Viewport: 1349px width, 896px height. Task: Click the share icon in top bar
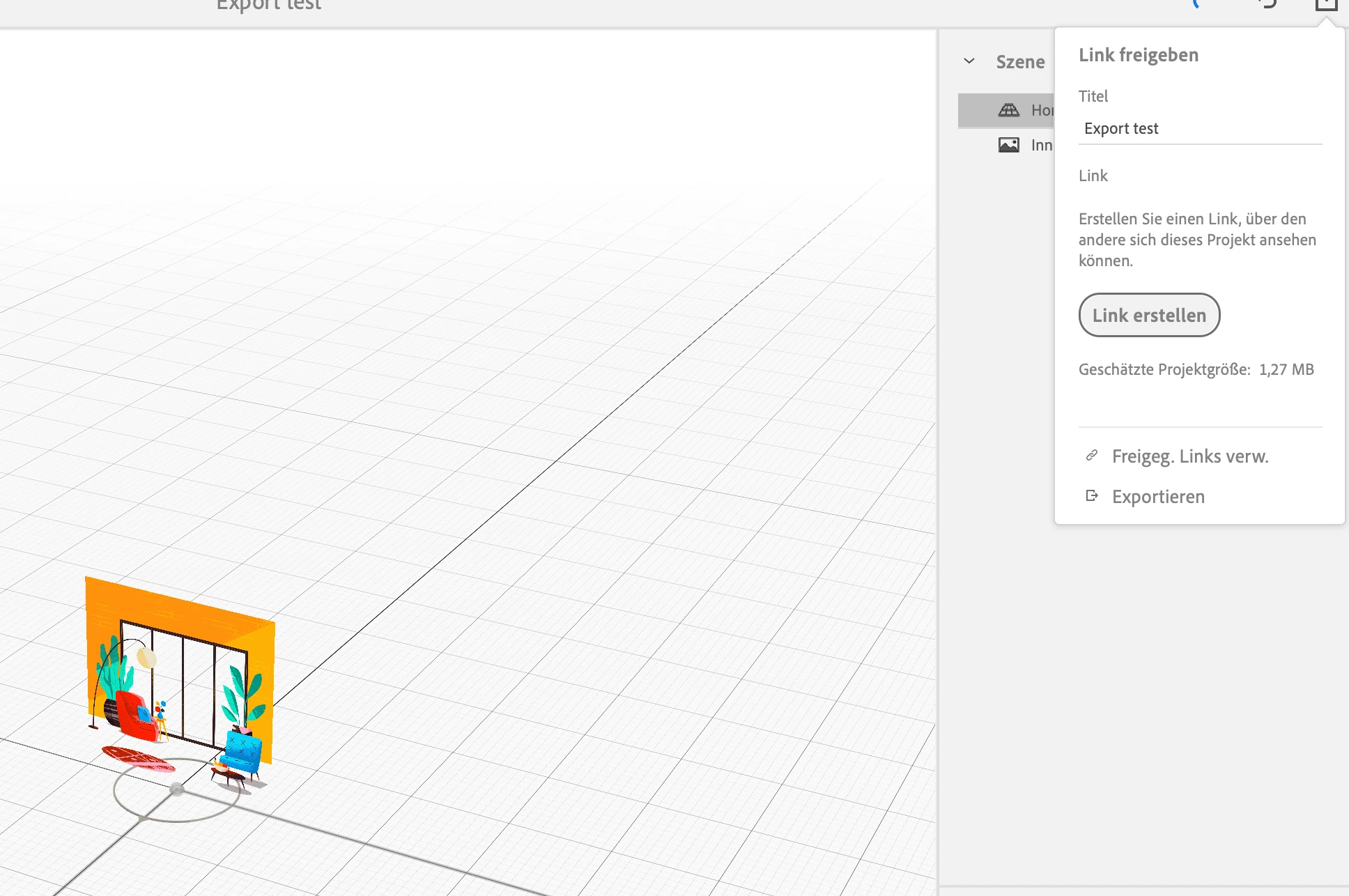pos(1325,6)
